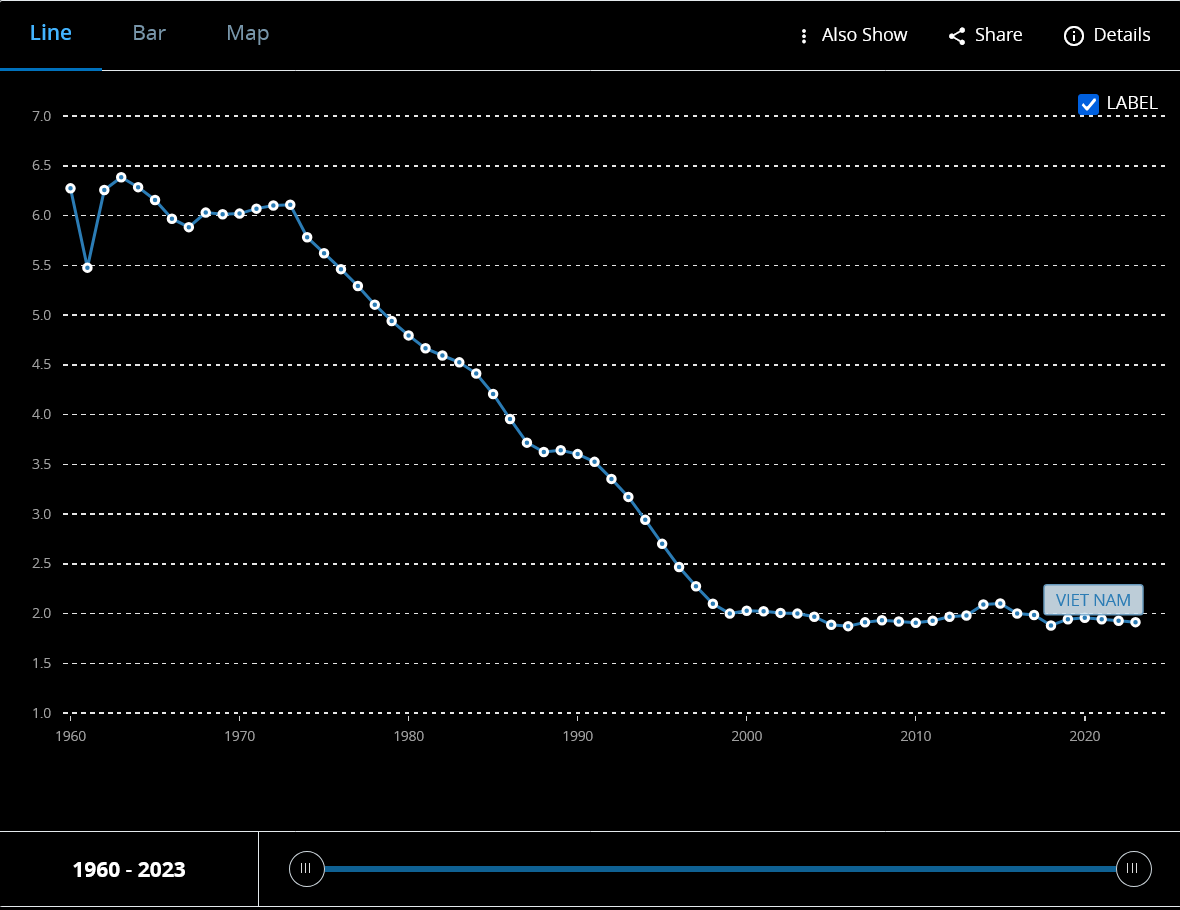Click the 2010 x-axis label
This screenshot has width=1180, height=910.
point(915,736)
